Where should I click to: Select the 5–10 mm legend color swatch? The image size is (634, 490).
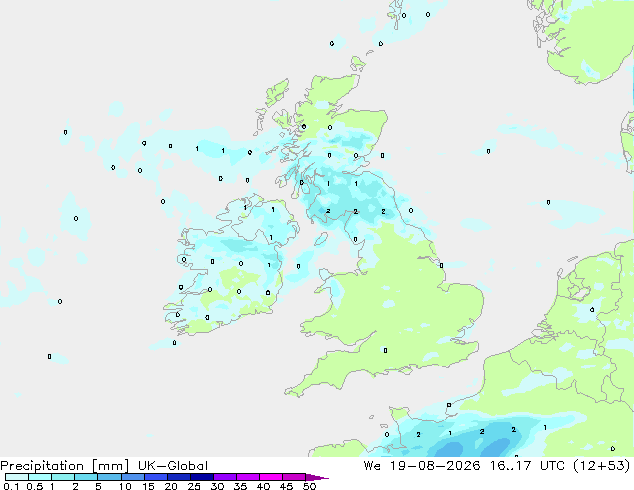[110, 477]
